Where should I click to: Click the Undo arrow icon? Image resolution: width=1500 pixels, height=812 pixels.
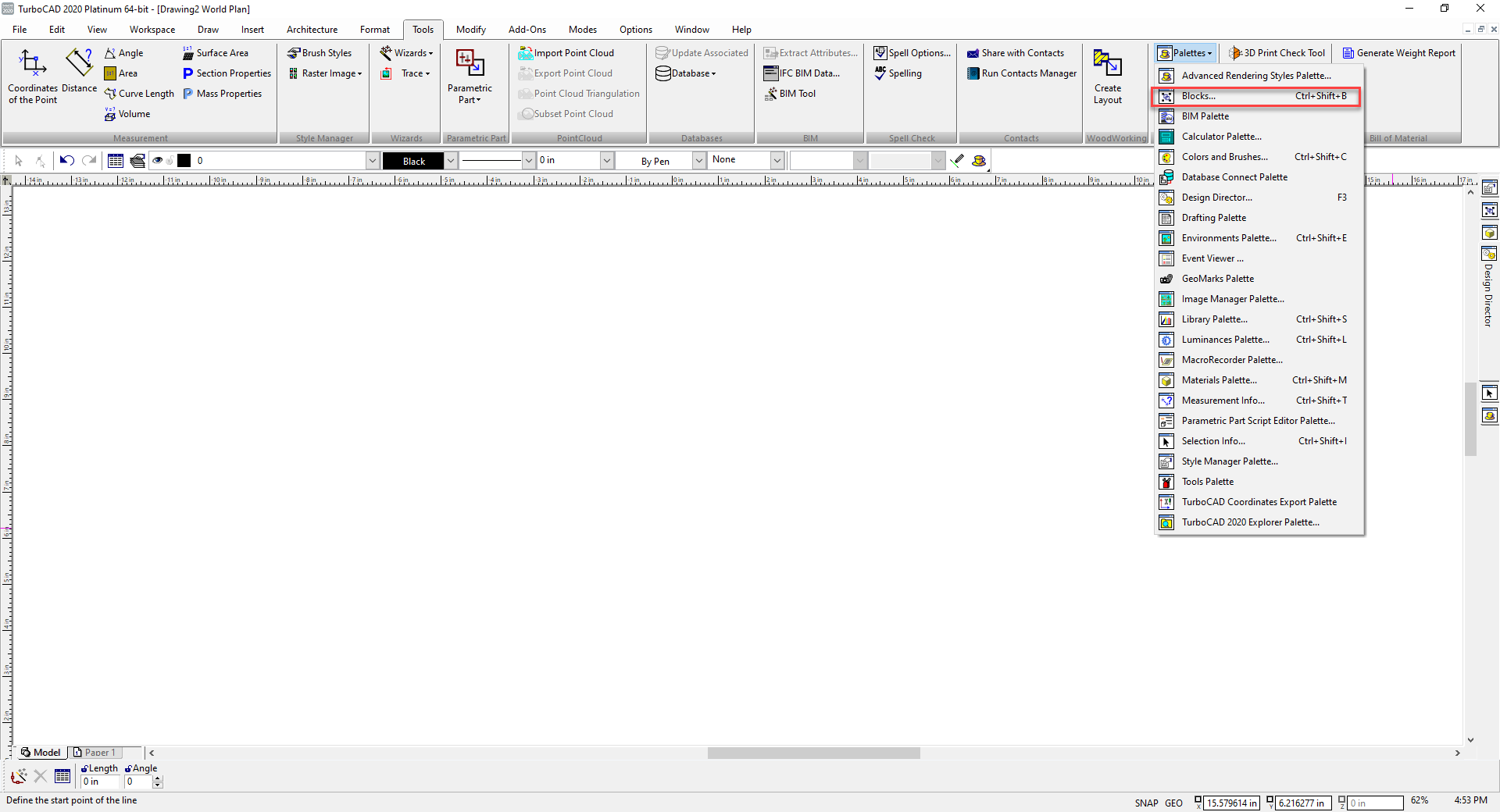(x=67, y=161)
